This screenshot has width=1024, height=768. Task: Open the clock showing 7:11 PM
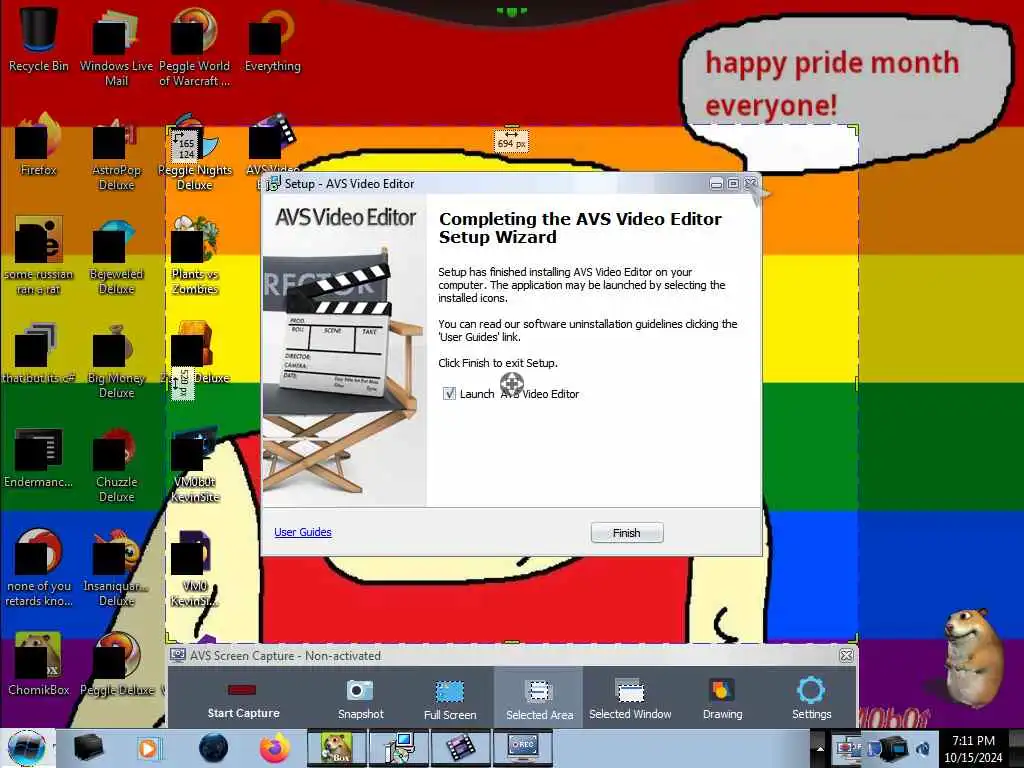[x=973, y=748]
